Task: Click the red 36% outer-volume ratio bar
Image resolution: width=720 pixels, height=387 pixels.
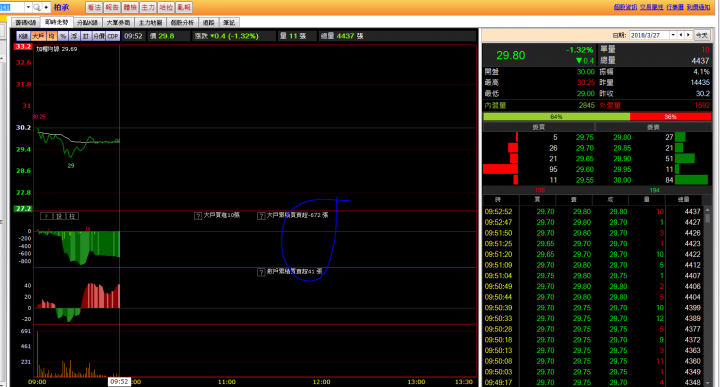Action: click(x=670, y=117)
